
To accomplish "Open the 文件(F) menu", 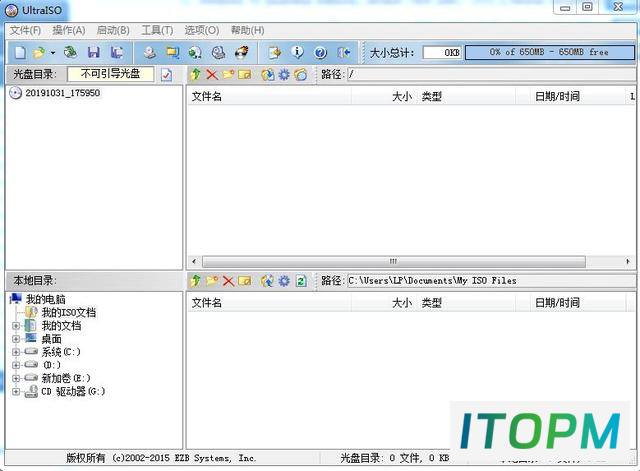I will 25,30.
